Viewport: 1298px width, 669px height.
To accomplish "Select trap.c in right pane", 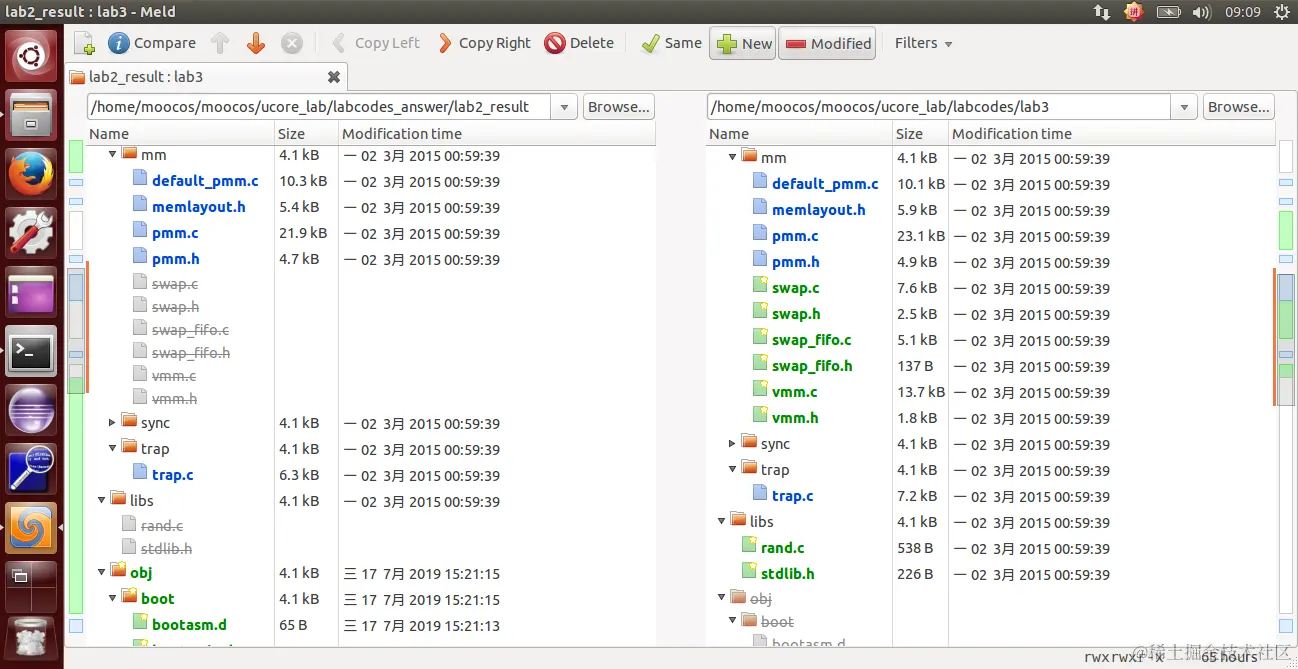I will pos(792,496).
